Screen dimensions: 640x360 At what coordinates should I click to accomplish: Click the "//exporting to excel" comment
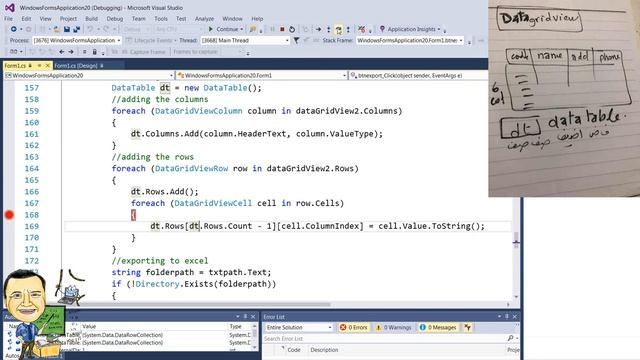(160, 261)
